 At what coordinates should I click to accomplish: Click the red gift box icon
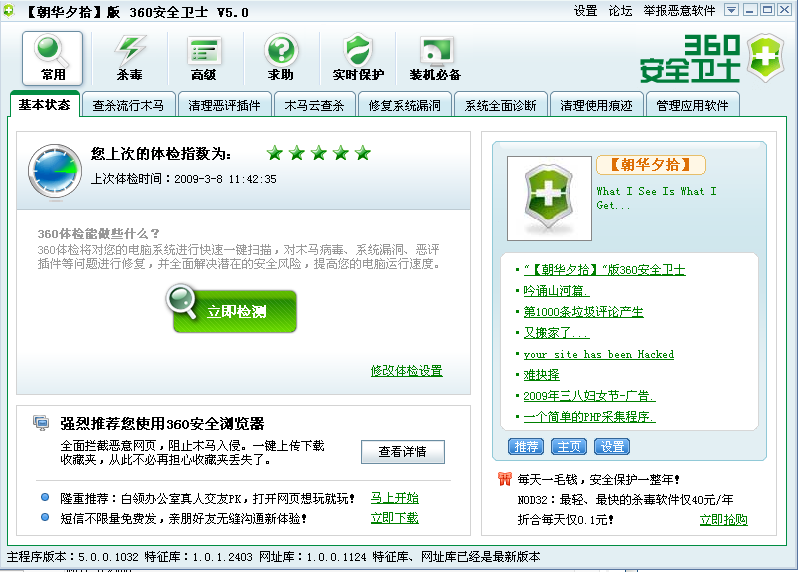click(x=504, y=479)
